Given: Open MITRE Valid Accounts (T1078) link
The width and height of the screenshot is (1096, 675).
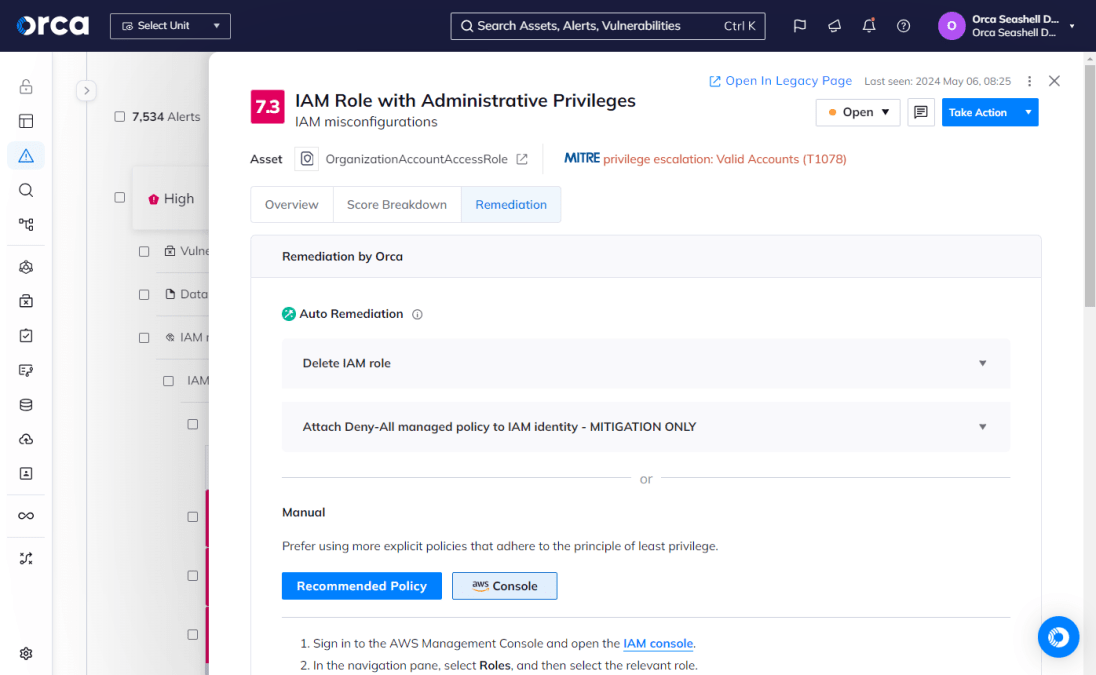Looking at the screenshot, I should click(725, 159).
